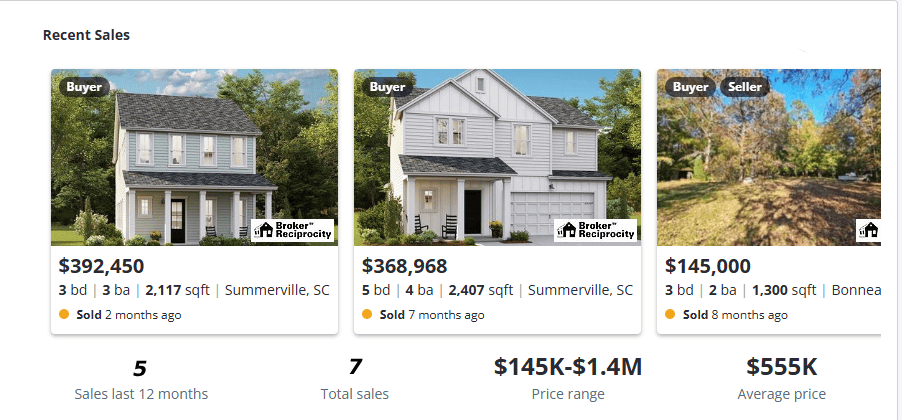This screenshot has height=420, width=902.
Task: Click the Recent Sales heading
Action: (86, 35)
